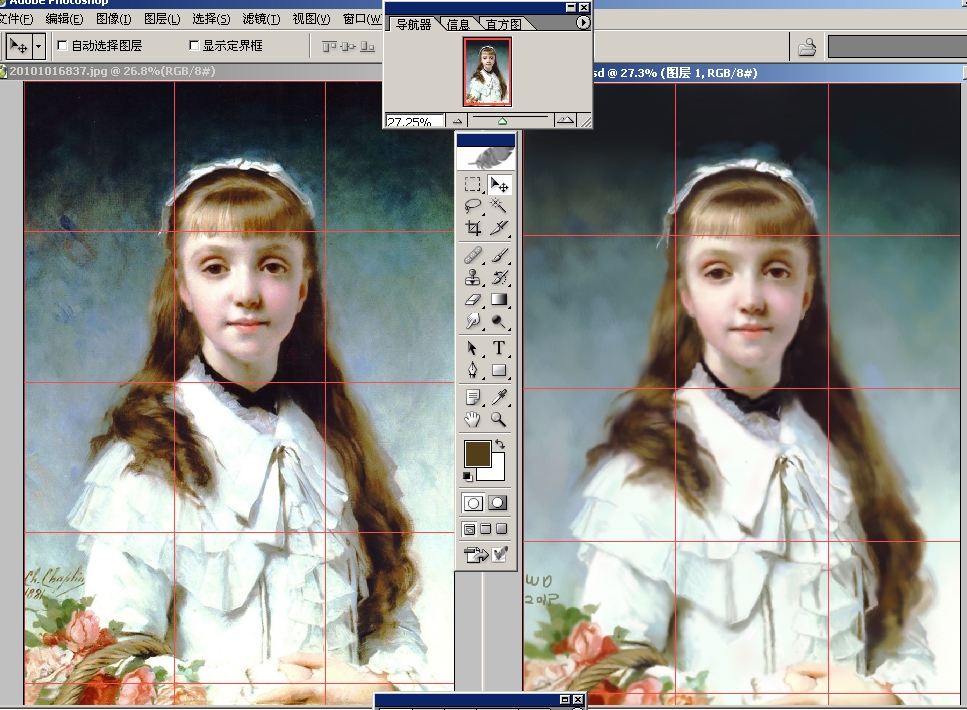The width and height of the screenshot is (967, 710).
Task: Select the Path Selection tool
Action: (473, 349)
